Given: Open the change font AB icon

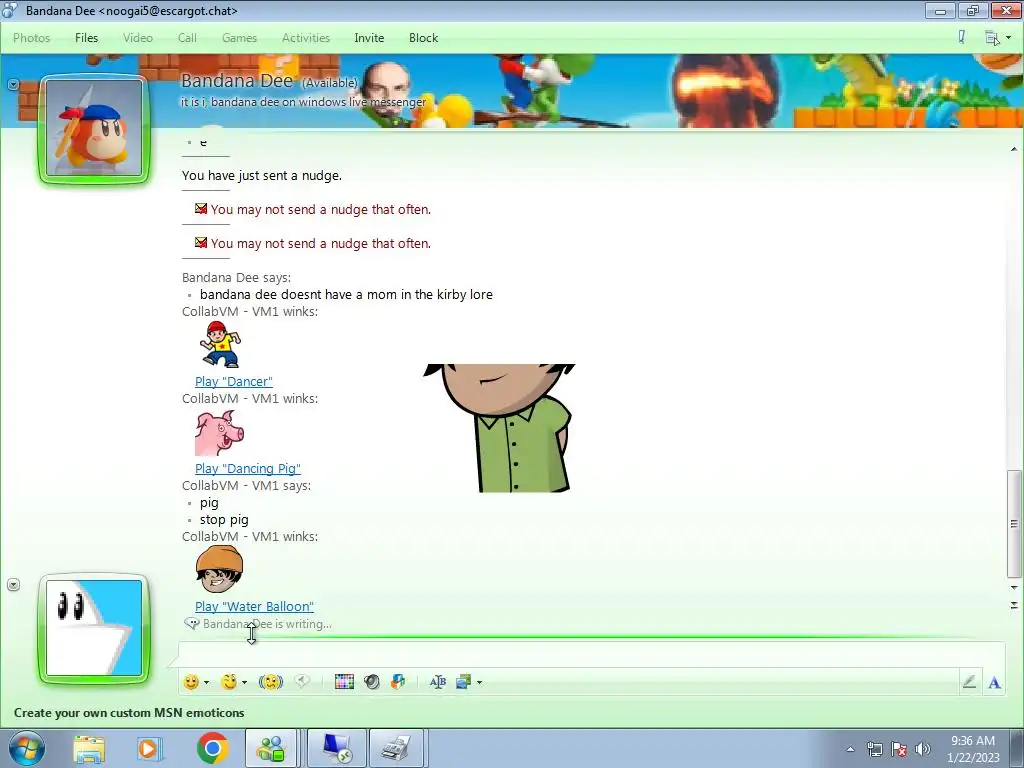Looking at the screenshot, I should click(438, 682).
